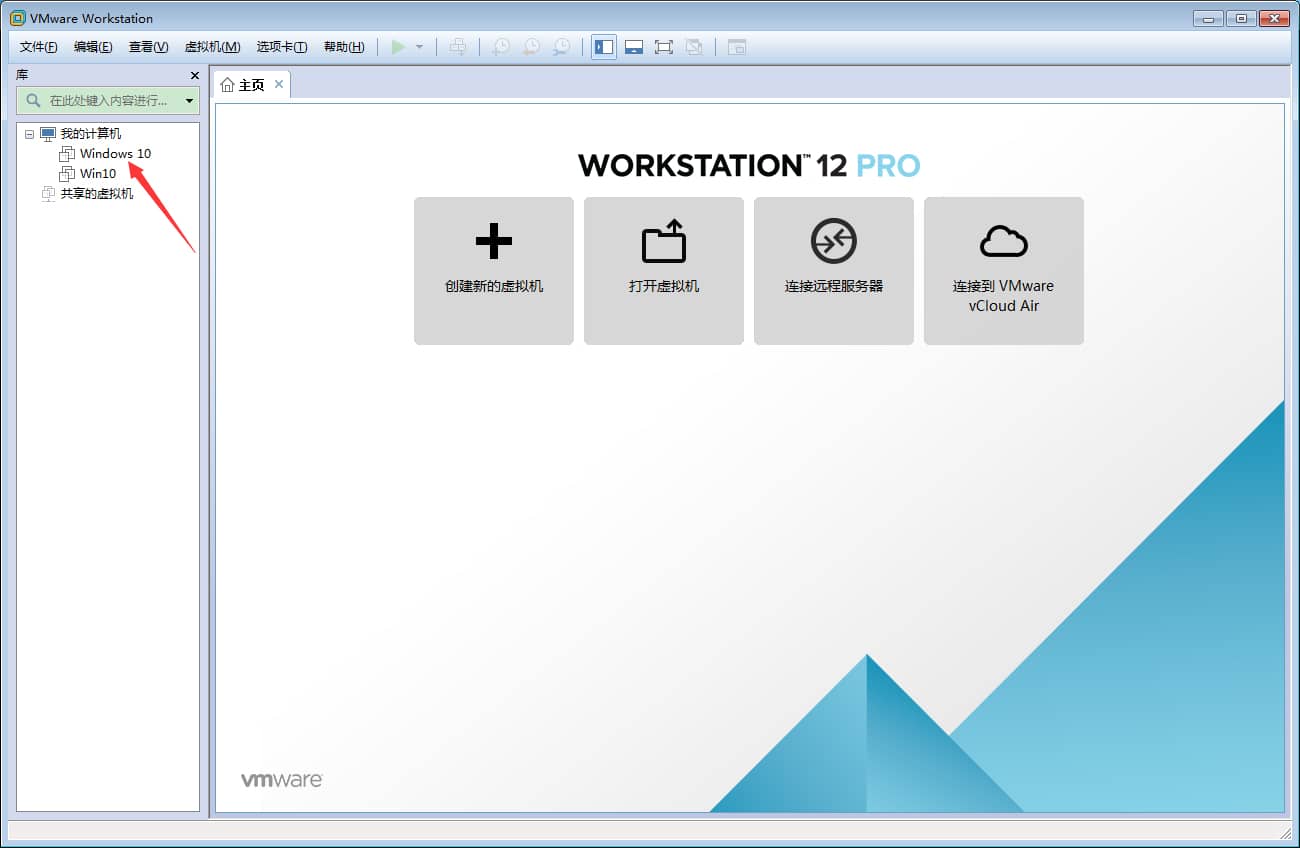Click the window resize grip corner
Screen dimensions: 1300x848
[1285, 832]
